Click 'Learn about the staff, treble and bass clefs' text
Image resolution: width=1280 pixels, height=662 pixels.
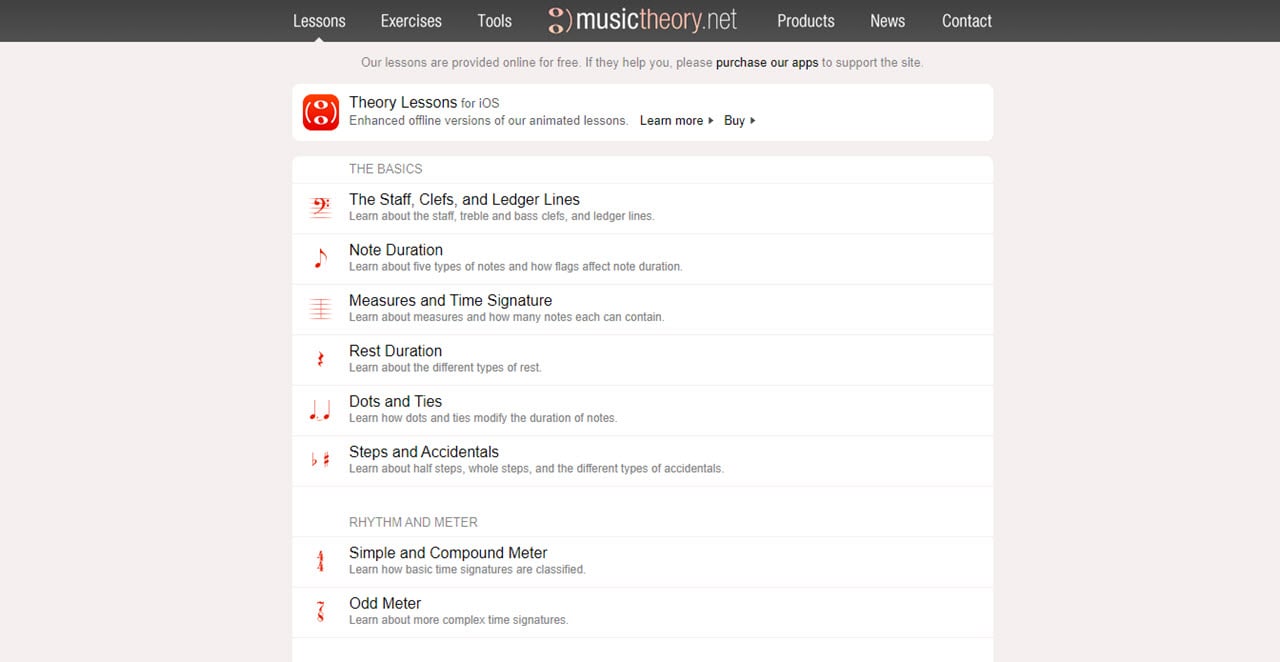click(502, 216)
